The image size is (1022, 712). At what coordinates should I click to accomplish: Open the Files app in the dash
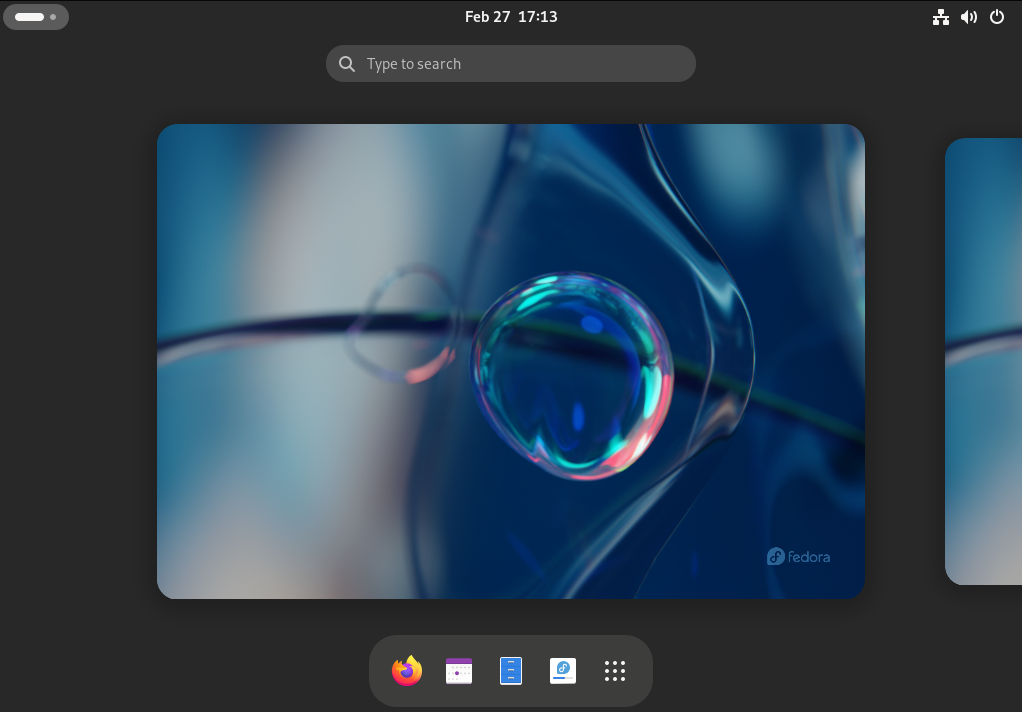click(x=511, y=671)
